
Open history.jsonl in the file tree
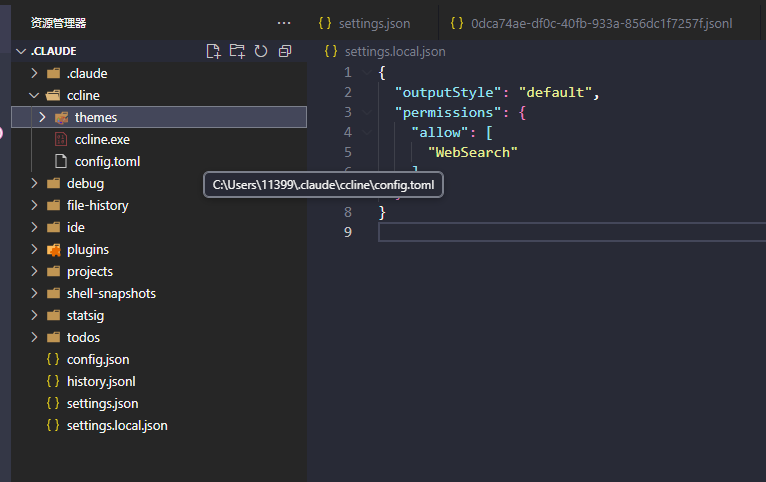tap(101, 381)
